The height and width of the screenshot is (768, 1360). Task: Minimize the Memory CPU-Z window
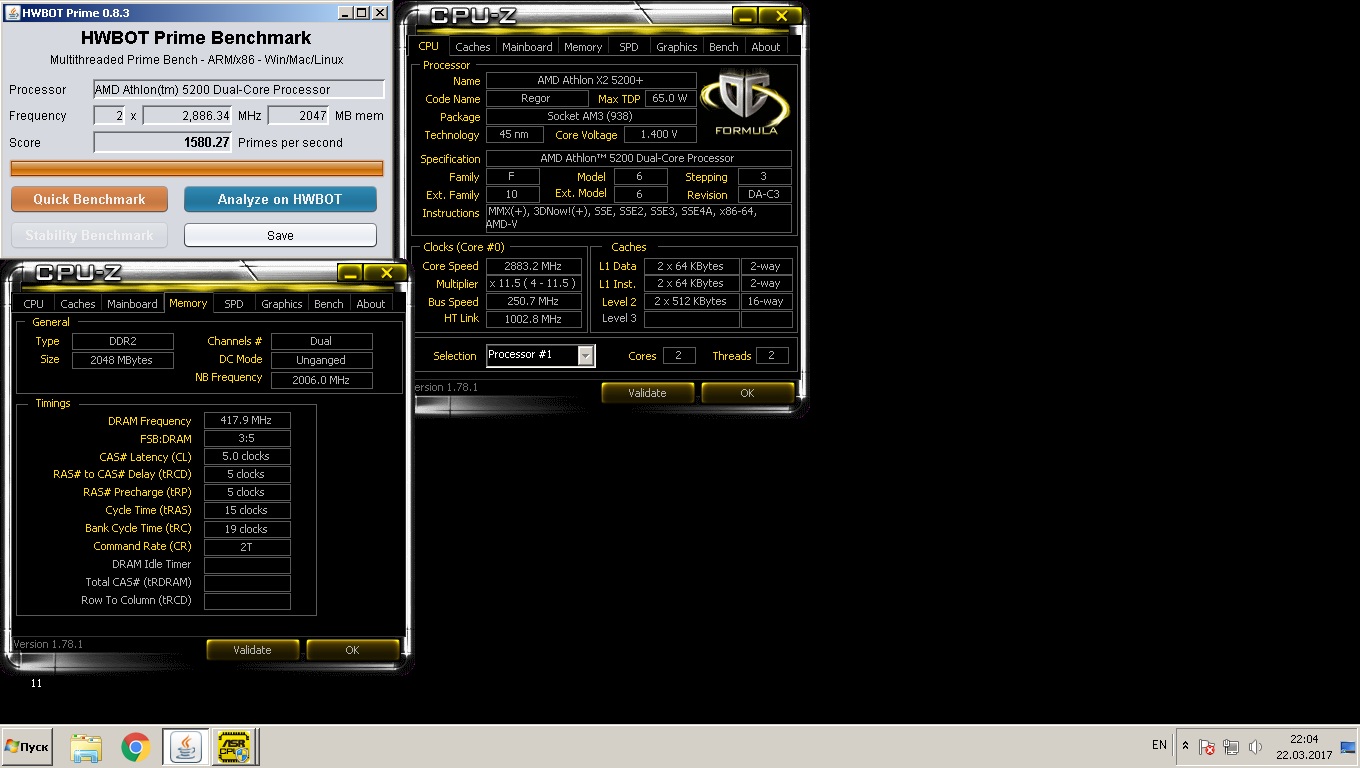coord(350,273)
